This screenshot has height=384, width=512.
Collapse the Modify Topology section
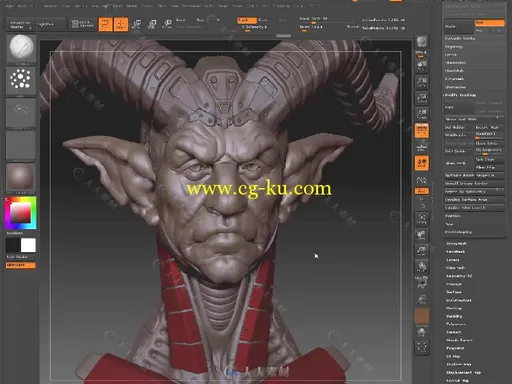pos(460,95)
